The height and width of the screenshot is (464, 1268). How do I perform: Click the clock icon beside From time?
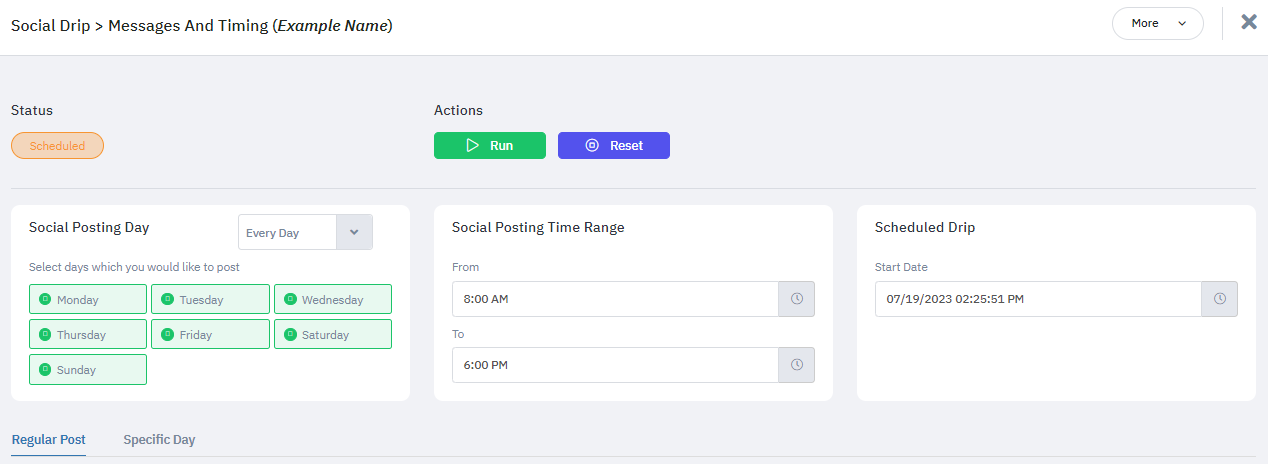(797, 299)
